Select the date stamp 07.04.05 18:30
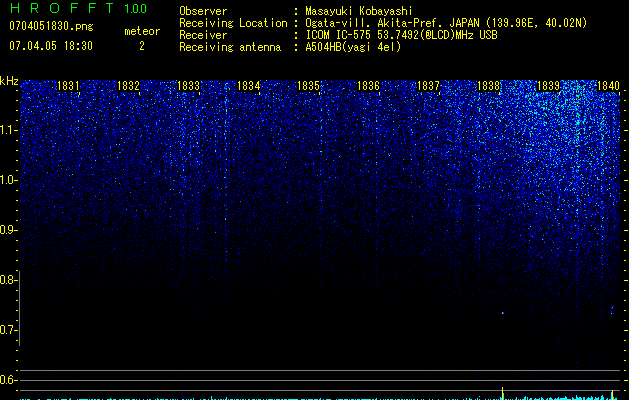Screen dimensions: 629x400 click(51, 46)
